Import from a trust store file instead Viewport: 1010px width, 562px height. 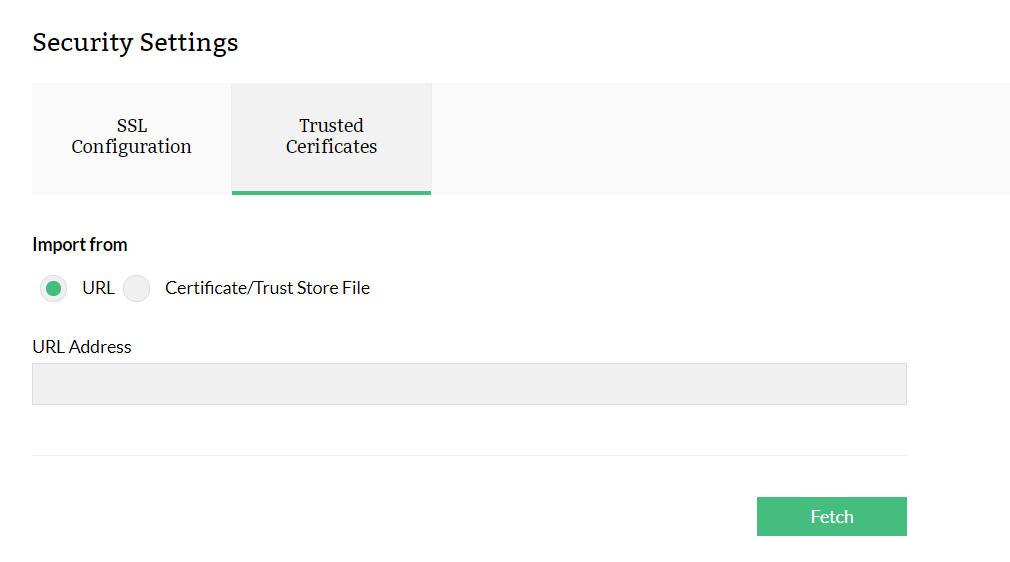[137, 289]
